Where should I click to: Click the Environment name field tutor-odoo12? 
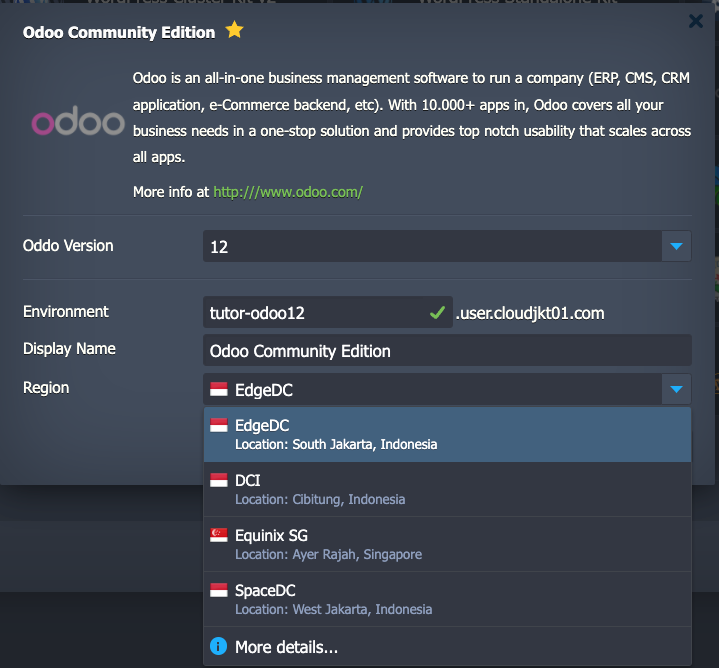click(x=328, y=312)
